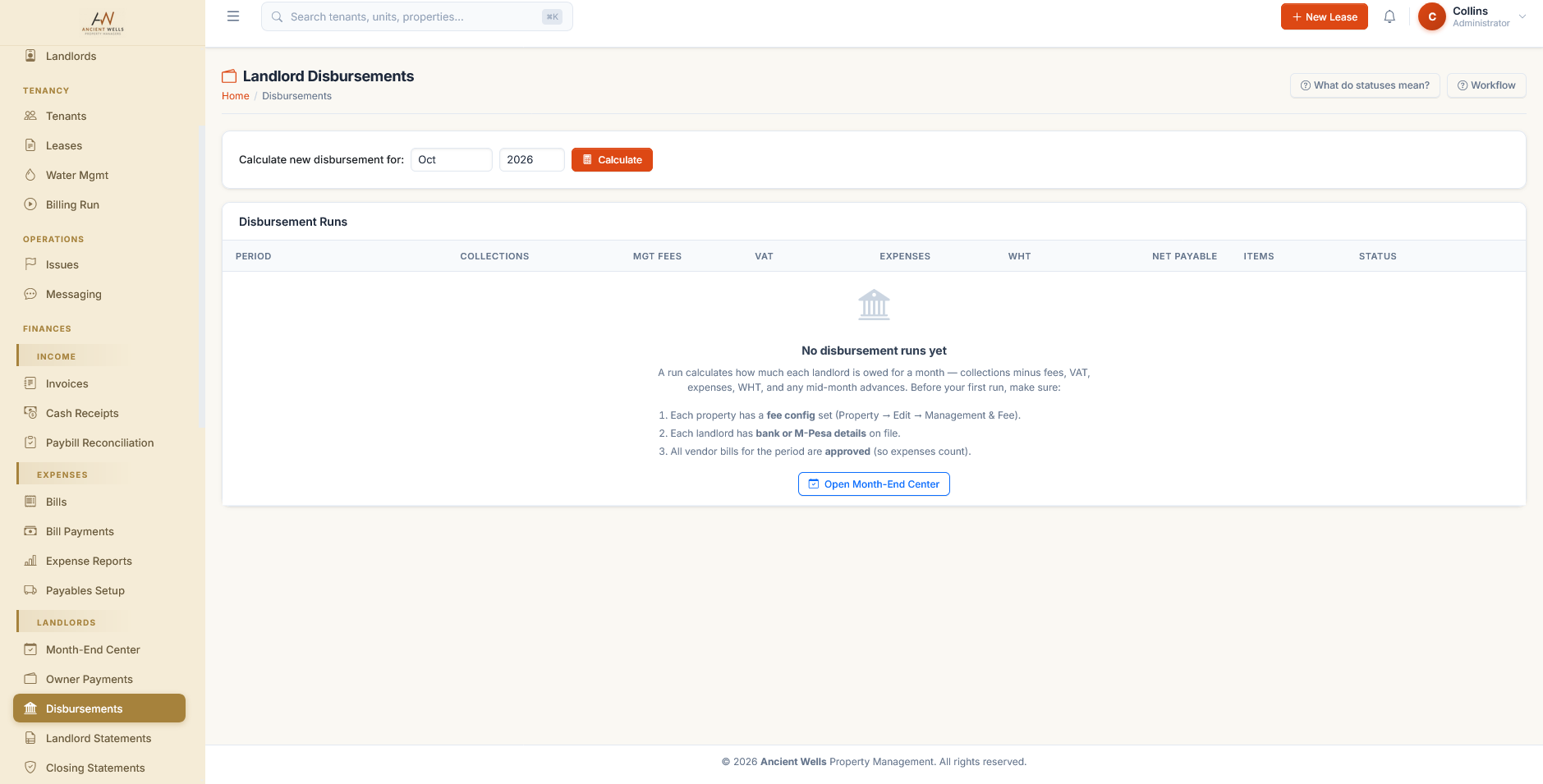Collapse the LANDLORDS sidebar section
The width and height of the screenshot is (1543, 784).
72,622
